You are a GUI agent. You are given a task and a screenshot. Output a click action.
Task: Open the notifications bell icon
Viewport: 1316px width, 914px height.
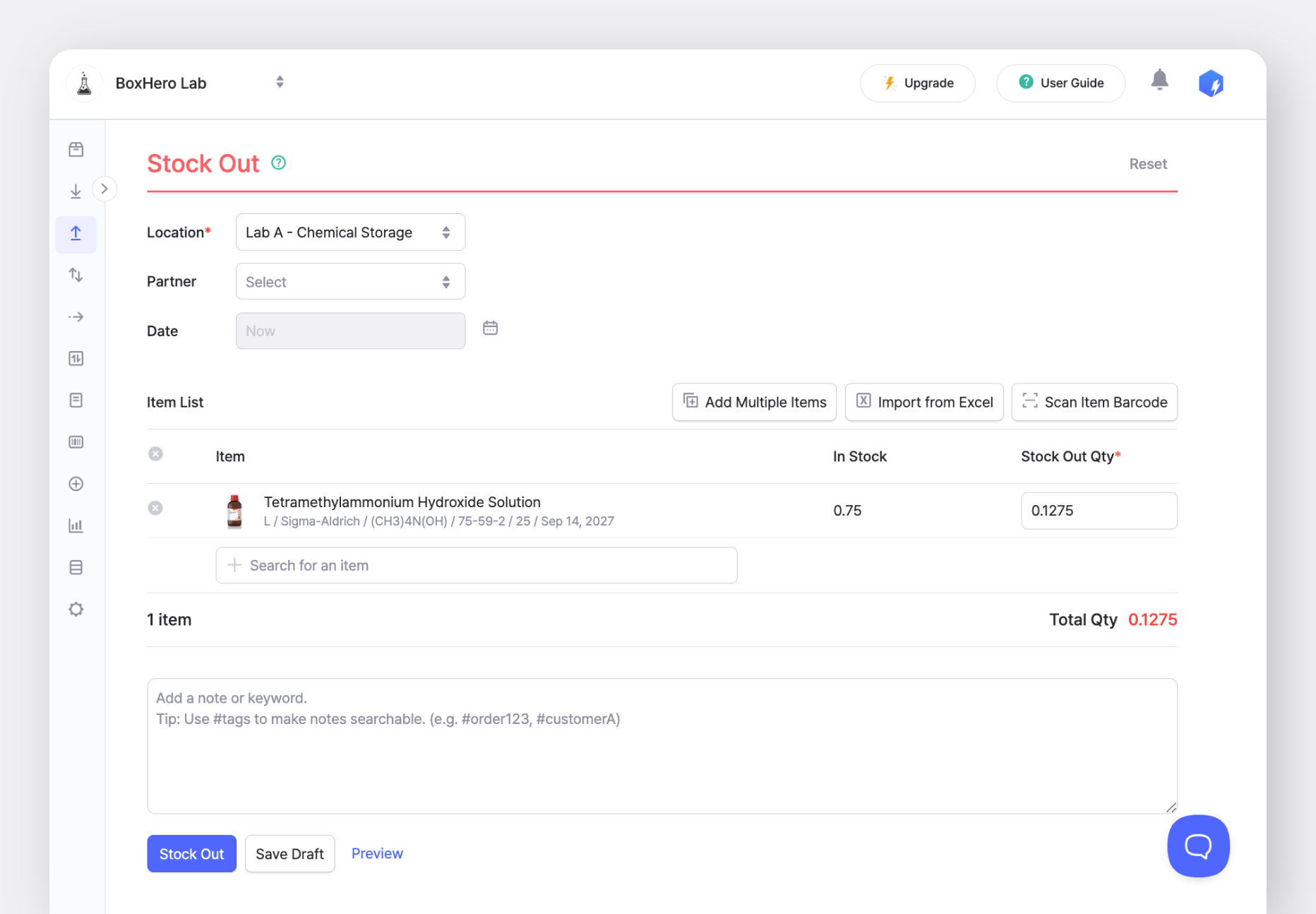[x=1159, y=81]
